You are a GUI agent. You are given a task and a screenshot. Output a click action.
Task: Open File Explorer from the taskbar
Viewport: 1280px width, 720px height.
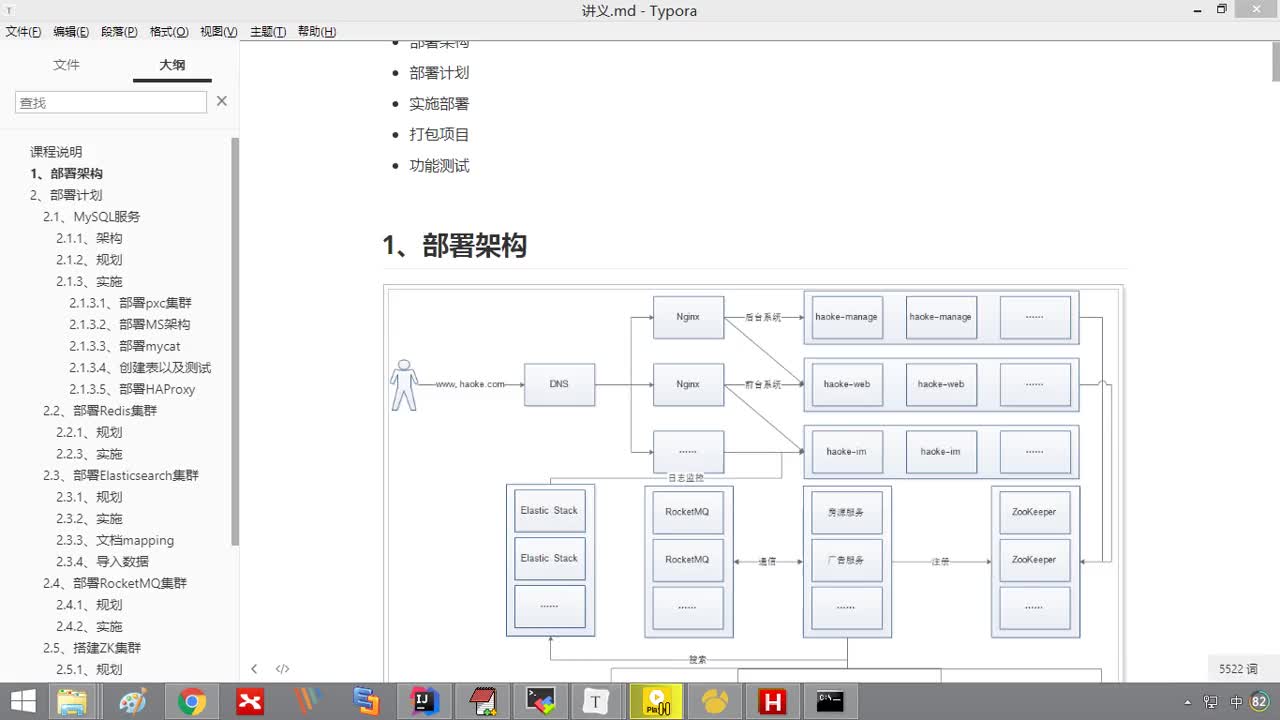click(73, 702)
